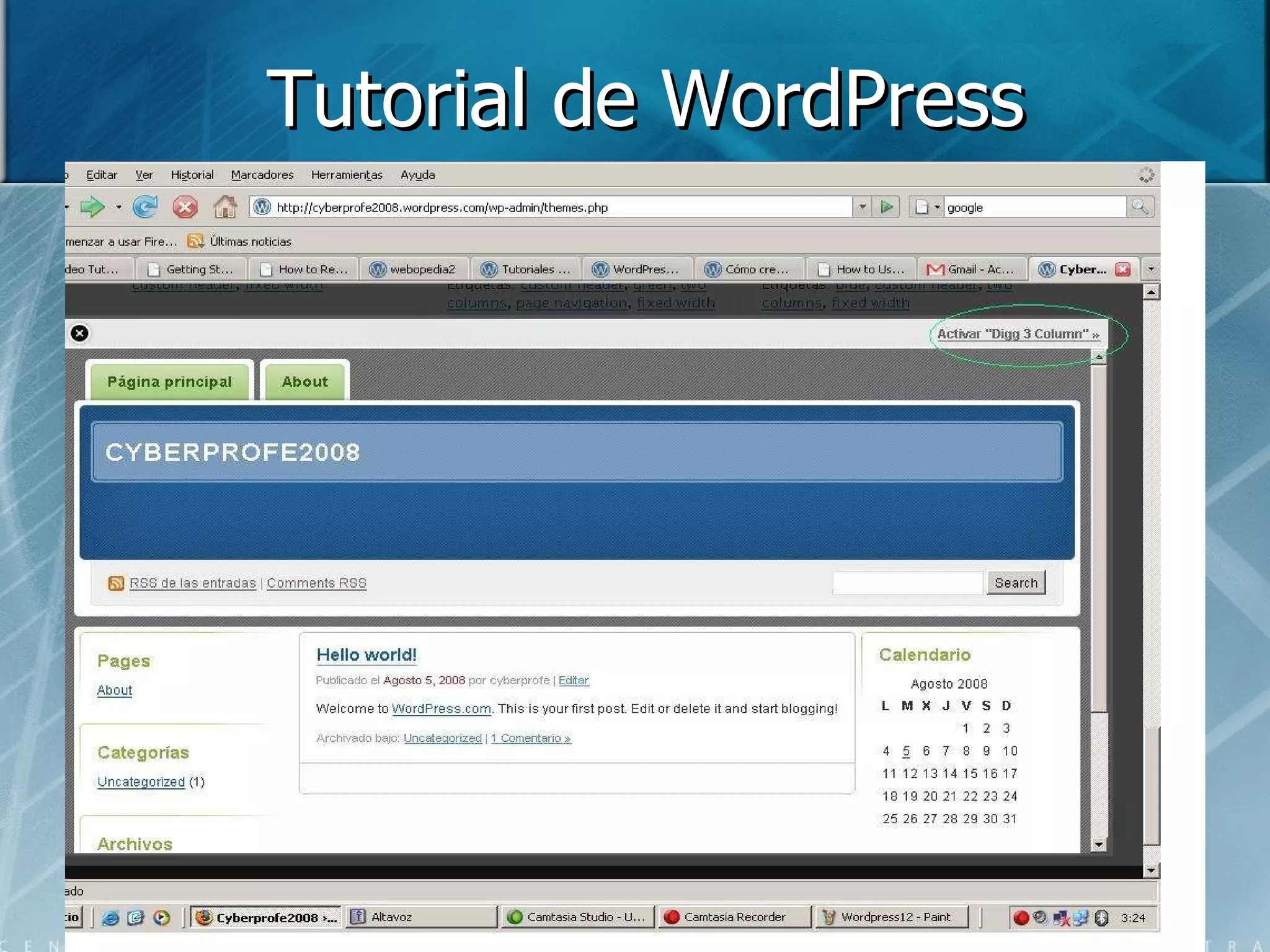
Task: Click the page-navigation tag link
Action: point(572,303)
